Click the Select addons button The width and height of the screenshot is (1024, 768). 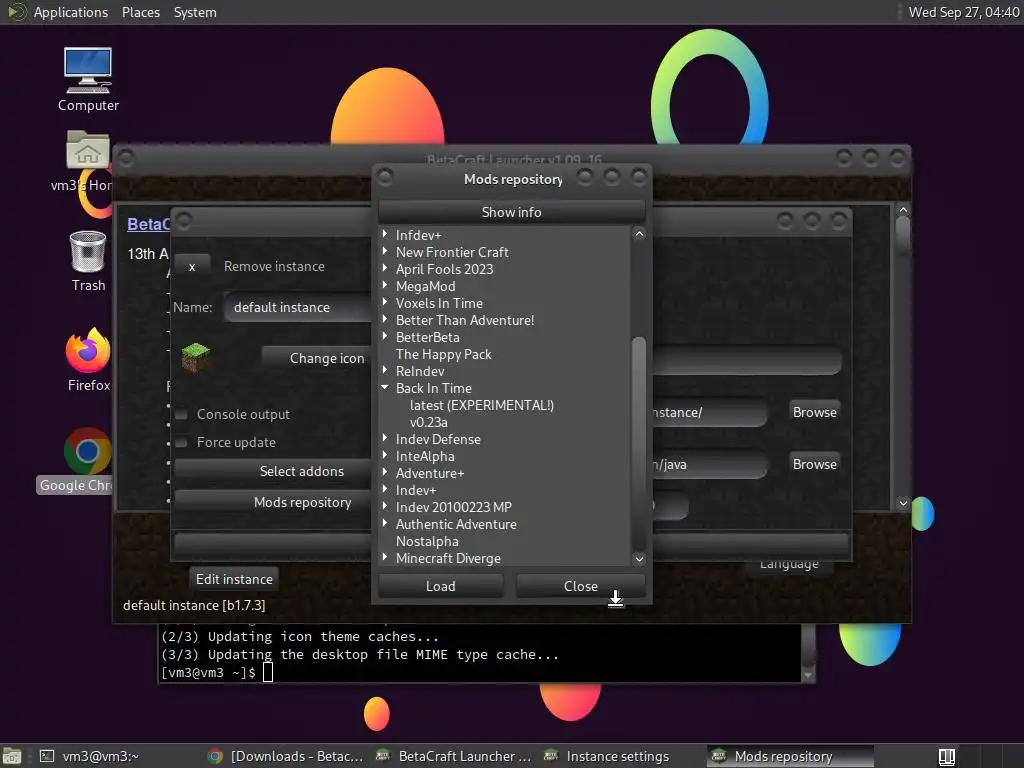(x=272, y=471)
